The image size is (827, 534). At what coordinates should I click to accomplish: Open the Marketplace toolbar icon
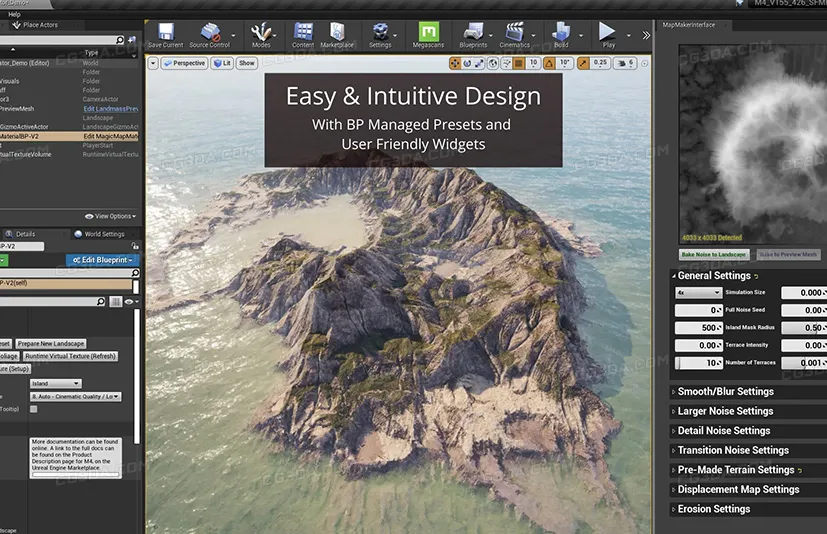coord(337,35)
